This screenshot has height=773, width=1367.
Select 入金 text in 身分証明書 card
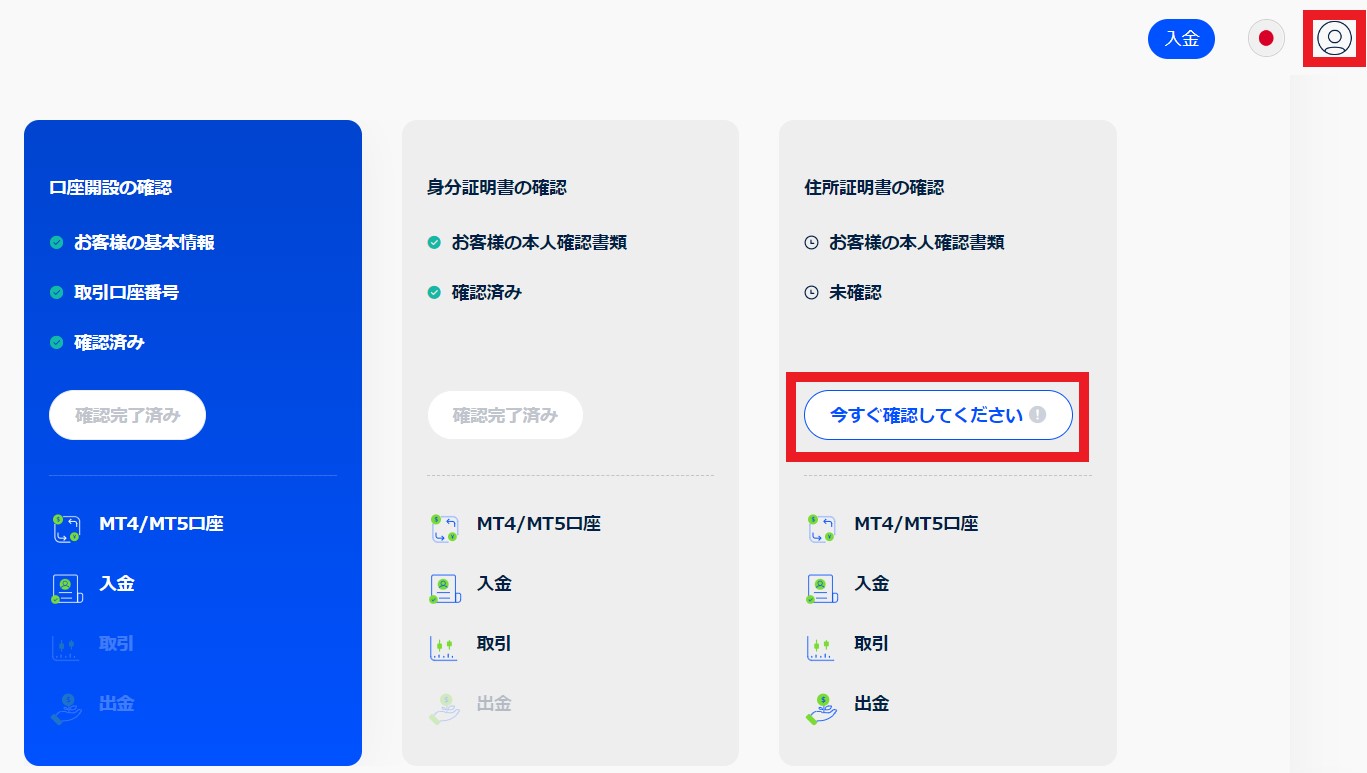494,583
